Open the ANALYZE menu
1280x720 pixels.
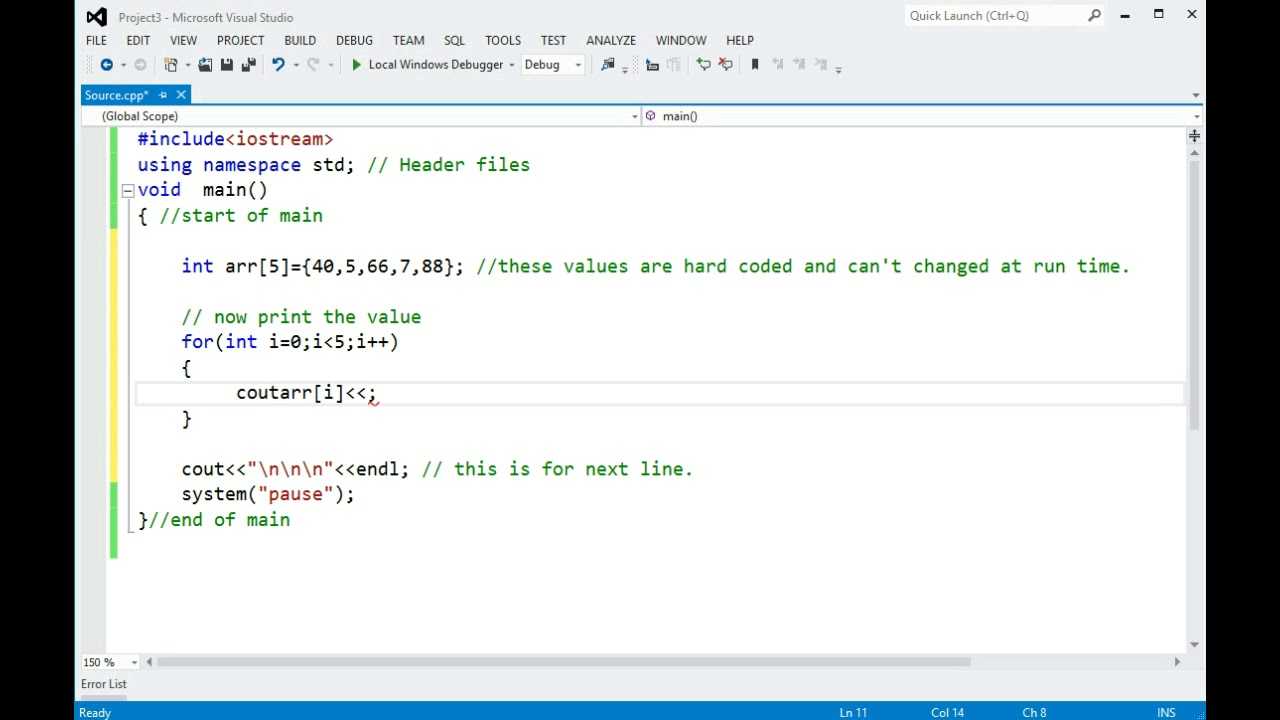point(611,40)
